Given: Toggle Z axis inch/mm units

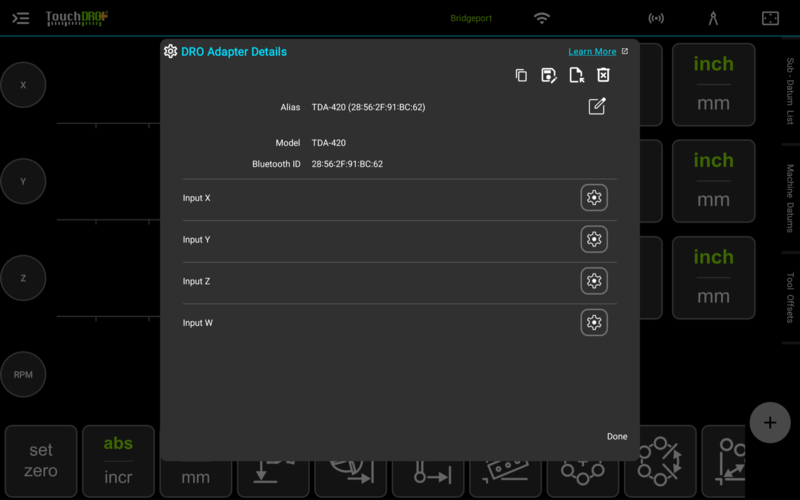Looking at the screenshot, I should click(x=713, y=278).
